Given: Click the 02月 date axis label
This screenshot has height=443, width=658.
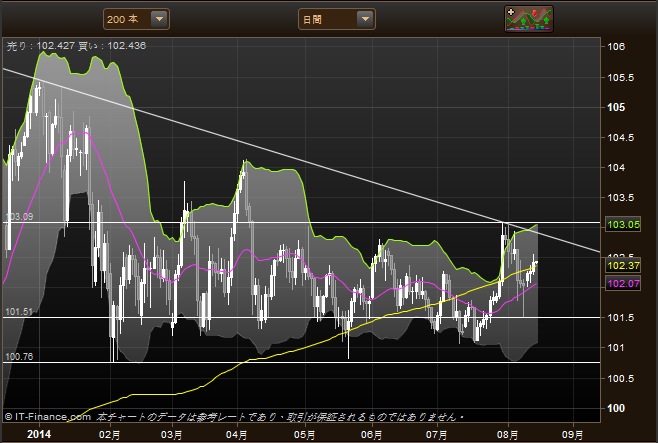Looking at the screenshot, I should point(110,435).
